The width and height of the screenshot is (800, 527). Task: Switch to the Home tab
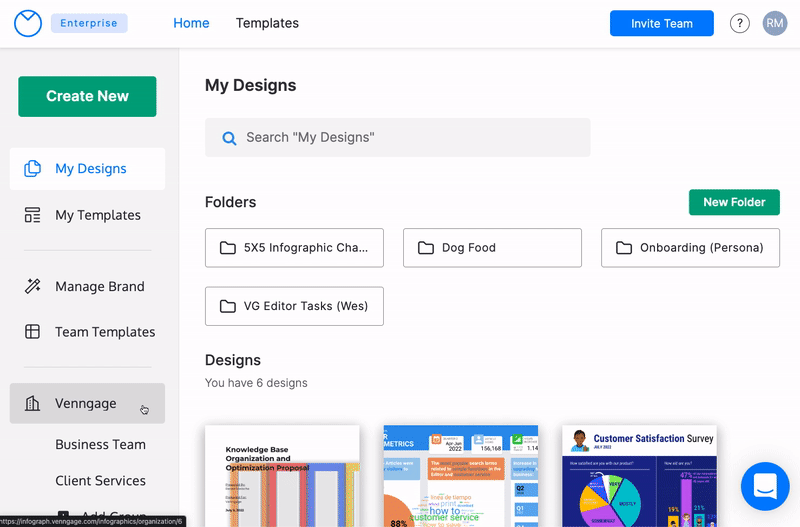[191, 23]
